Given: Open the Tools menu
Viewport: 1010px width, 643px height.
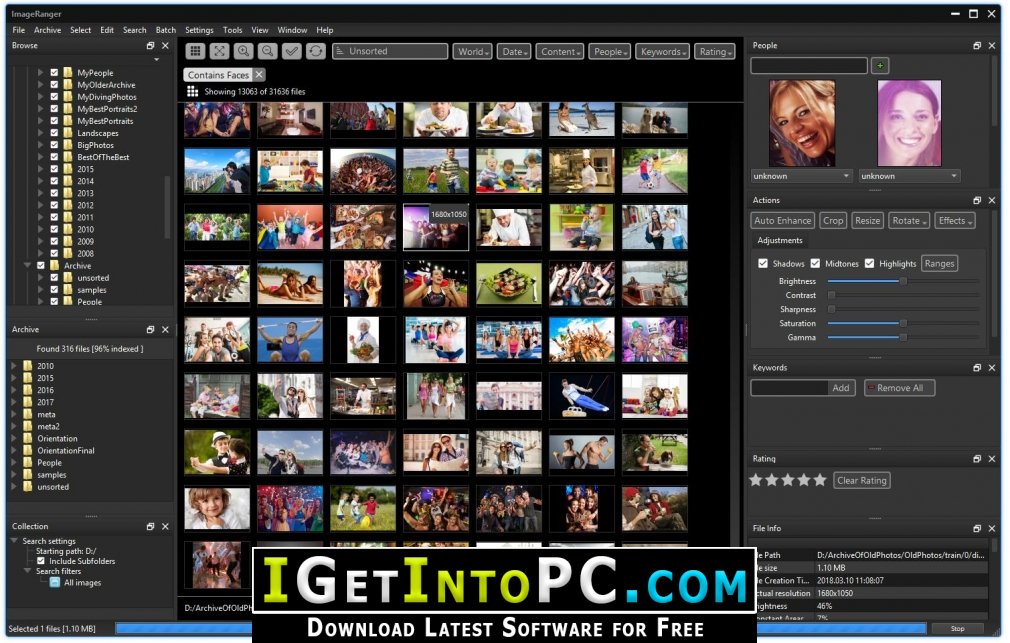Looking at the screenshot, I should 233,30.
